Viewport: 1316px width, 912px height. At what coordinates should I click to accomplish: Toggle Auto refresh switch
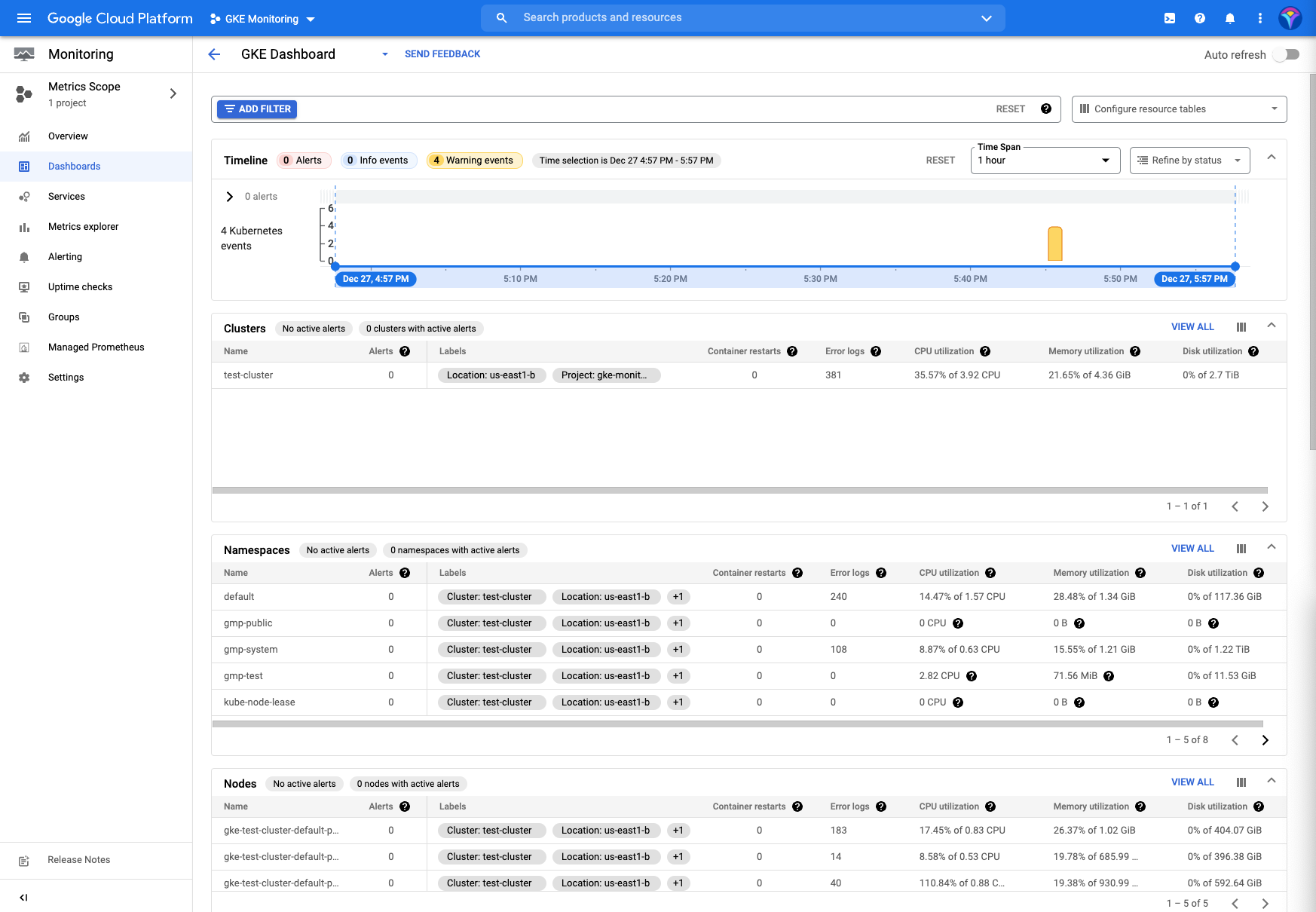pos(1286,54)
